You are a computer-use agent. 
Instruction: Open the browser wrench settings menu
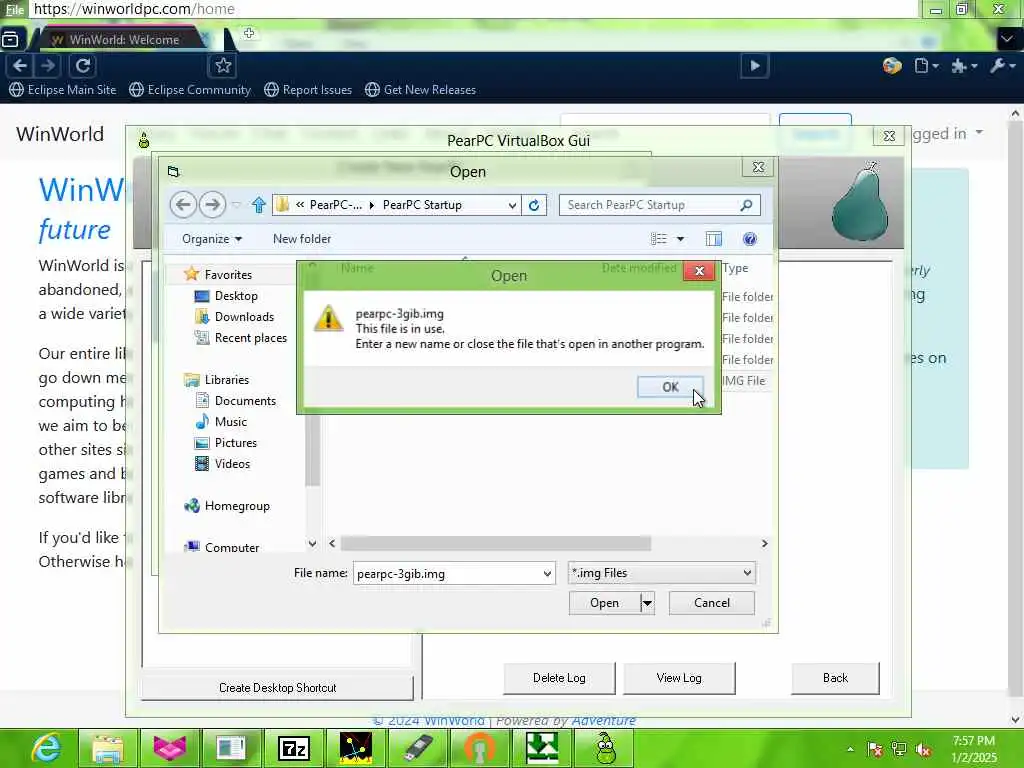pyautogui.click(x=1001, y=65)
